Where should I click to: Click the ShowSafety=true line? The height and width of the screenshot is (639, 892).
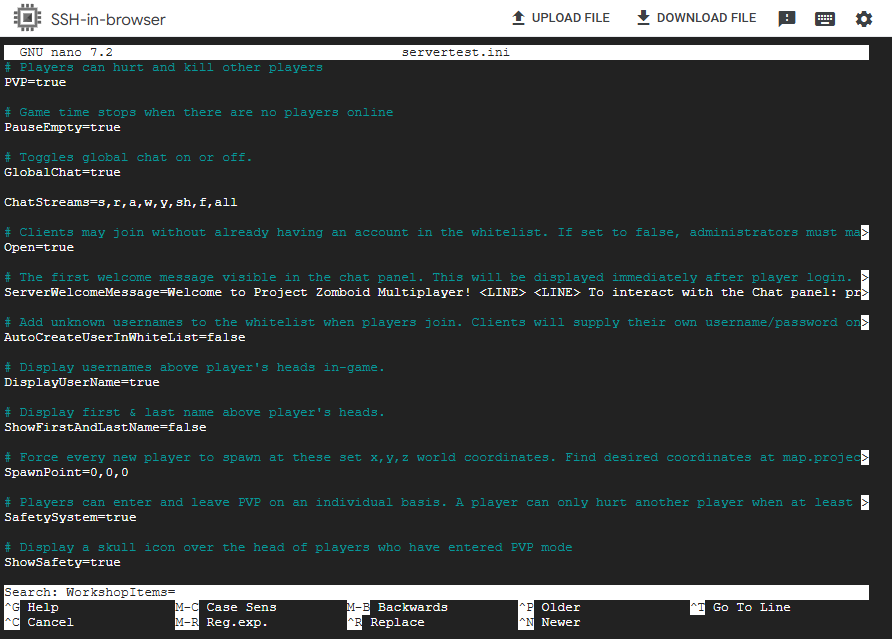(63, 562)
